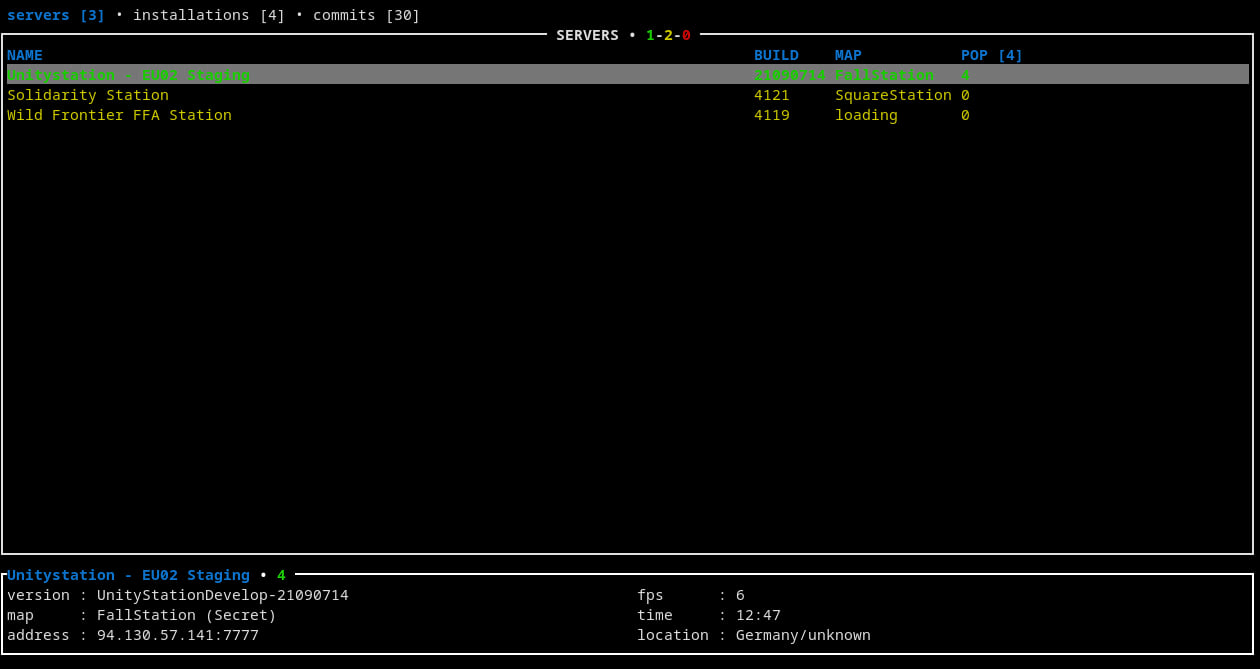Click the lowercase map label in details panel

20,615
